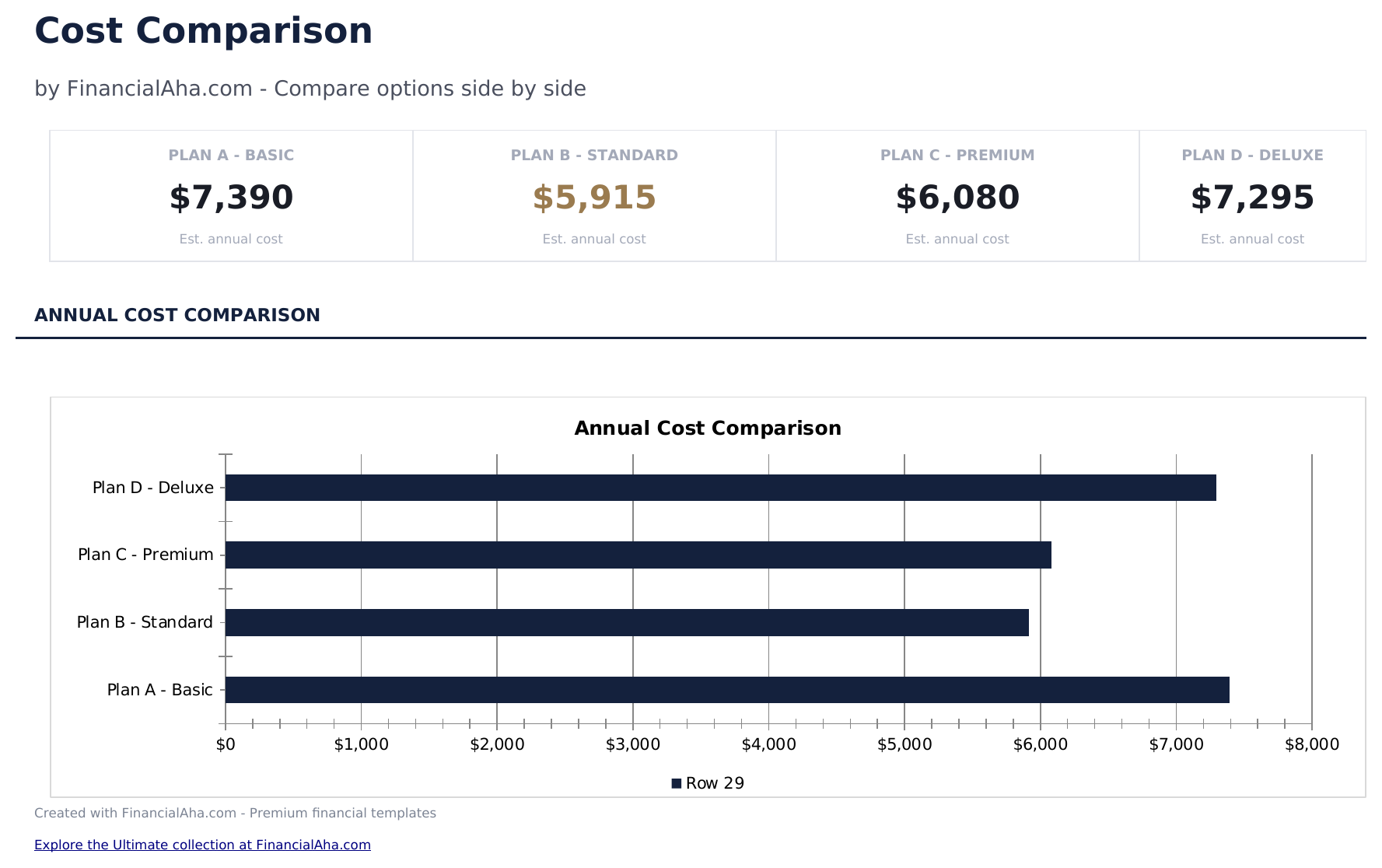Viewport: 1382px width, 868px height.
Task: Open the FinancialAha Ultimate collection link
Action: pos(202,845)
